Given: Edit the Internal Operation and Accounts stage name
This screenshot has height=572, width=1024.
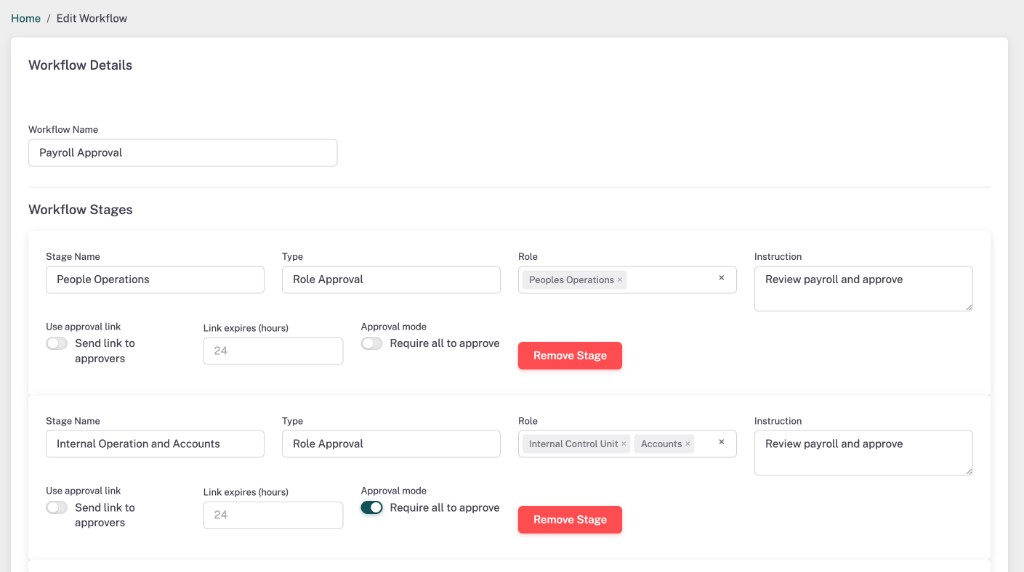Looking at the screenshot, I should coord(155,444).
